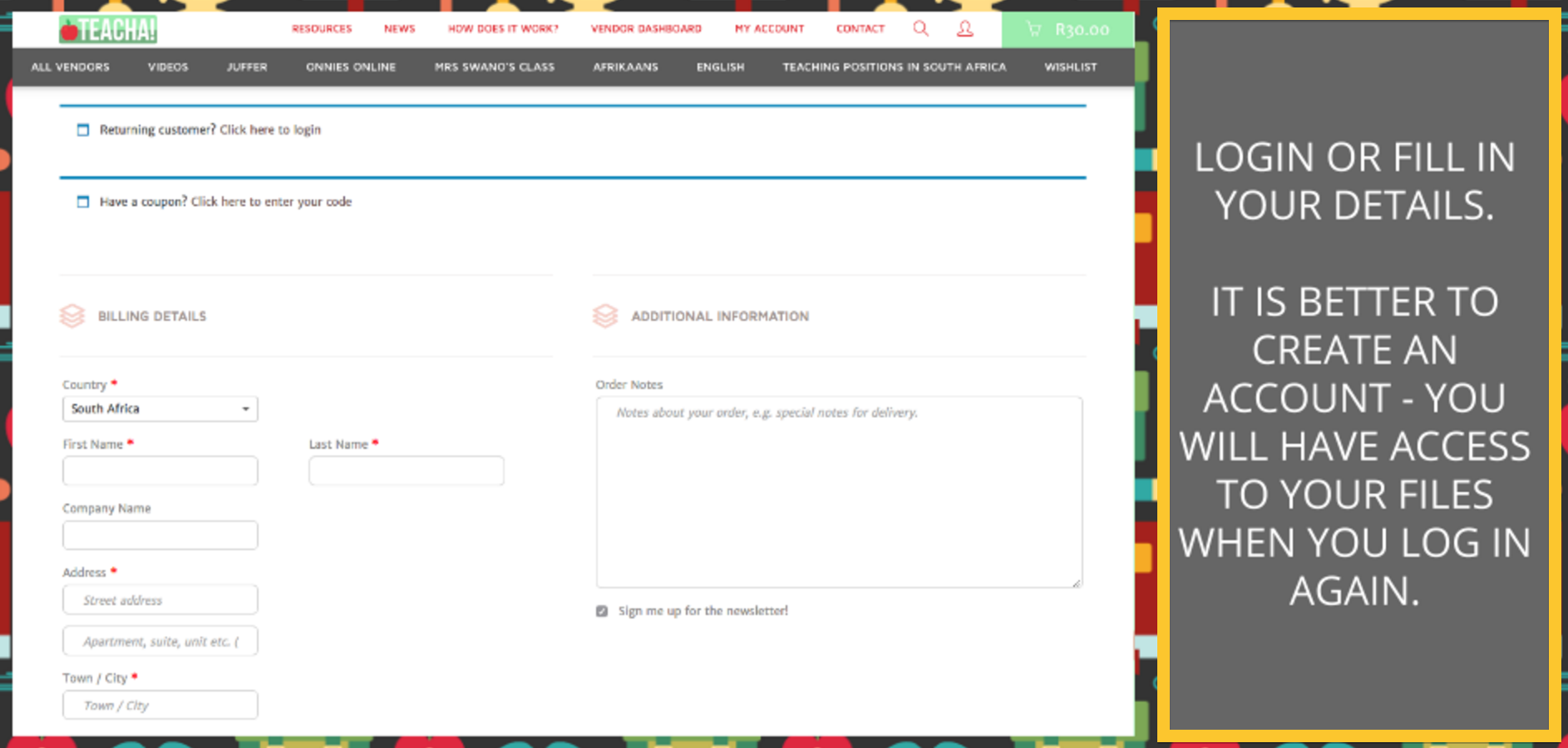Open the Wishlist navigation item
This screenshot has height=748, width=1568.
(x=1070, y=67)
